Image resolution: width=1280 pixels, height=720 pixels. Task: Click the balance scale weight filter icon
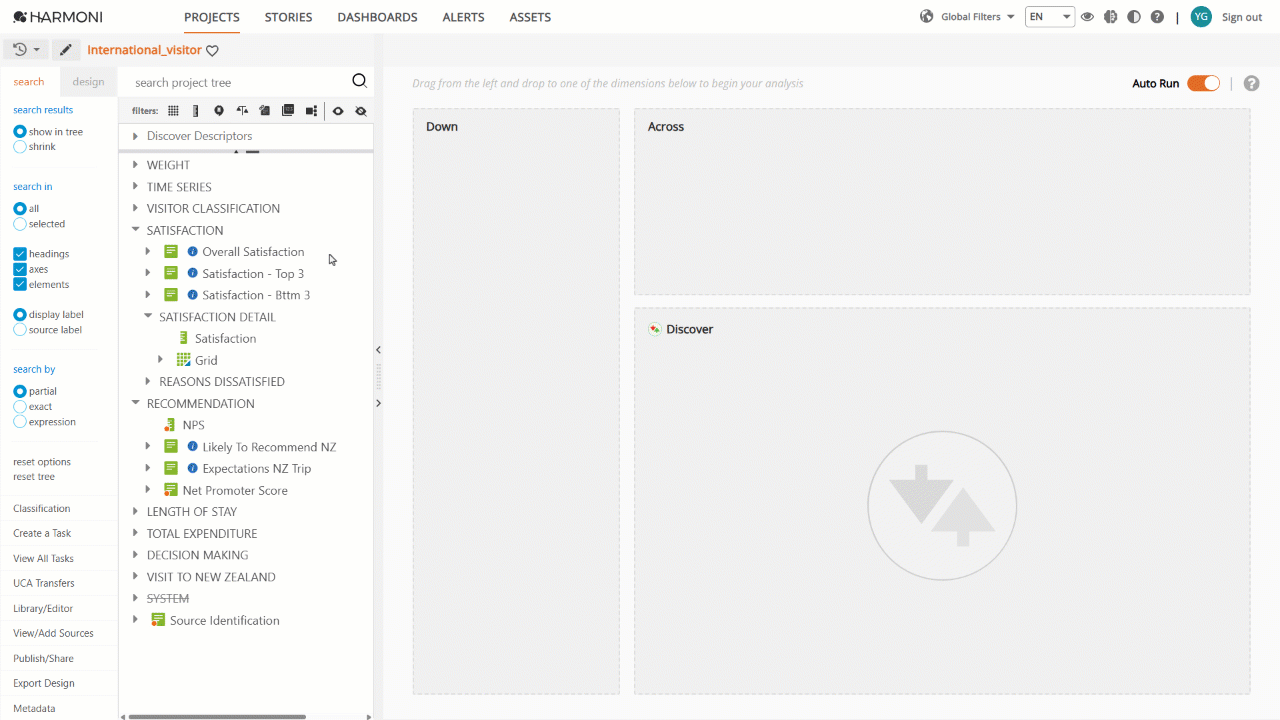[242, 111]
